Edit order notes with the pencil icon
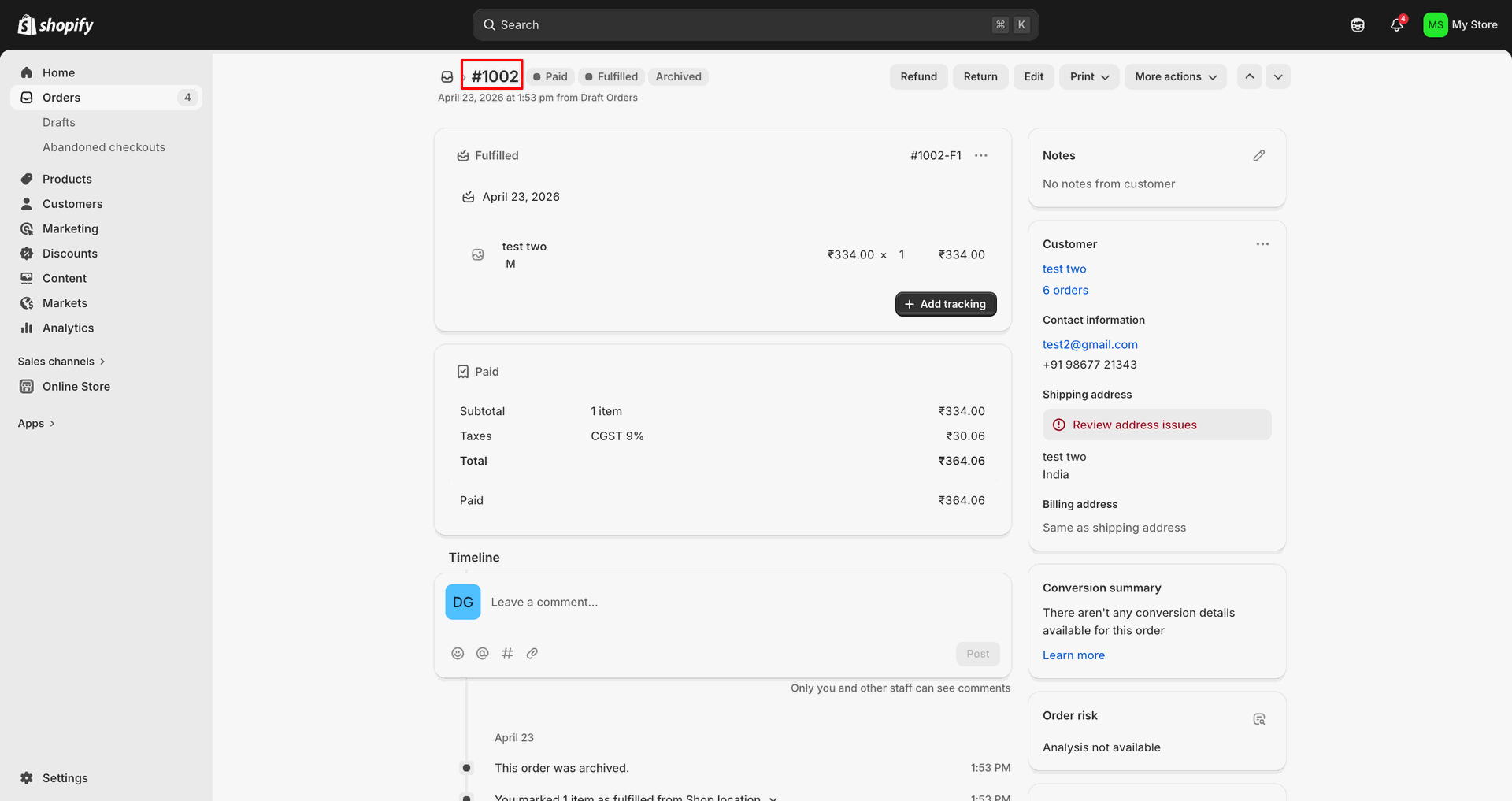This screenshot has height=801, width=1512. pyautogui.click(x=1259, y=156)
